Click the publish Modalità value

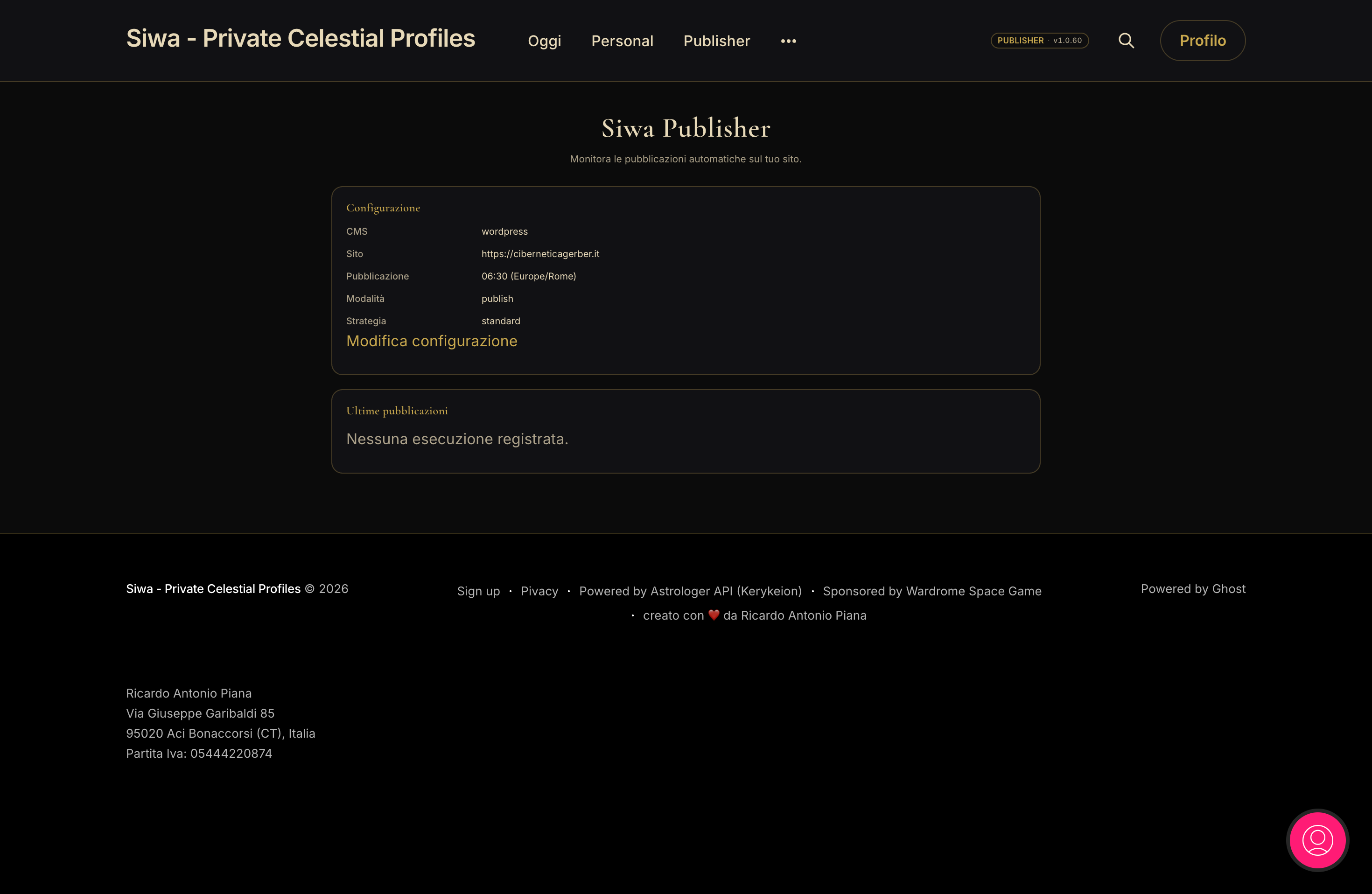[x=497, y=299]
